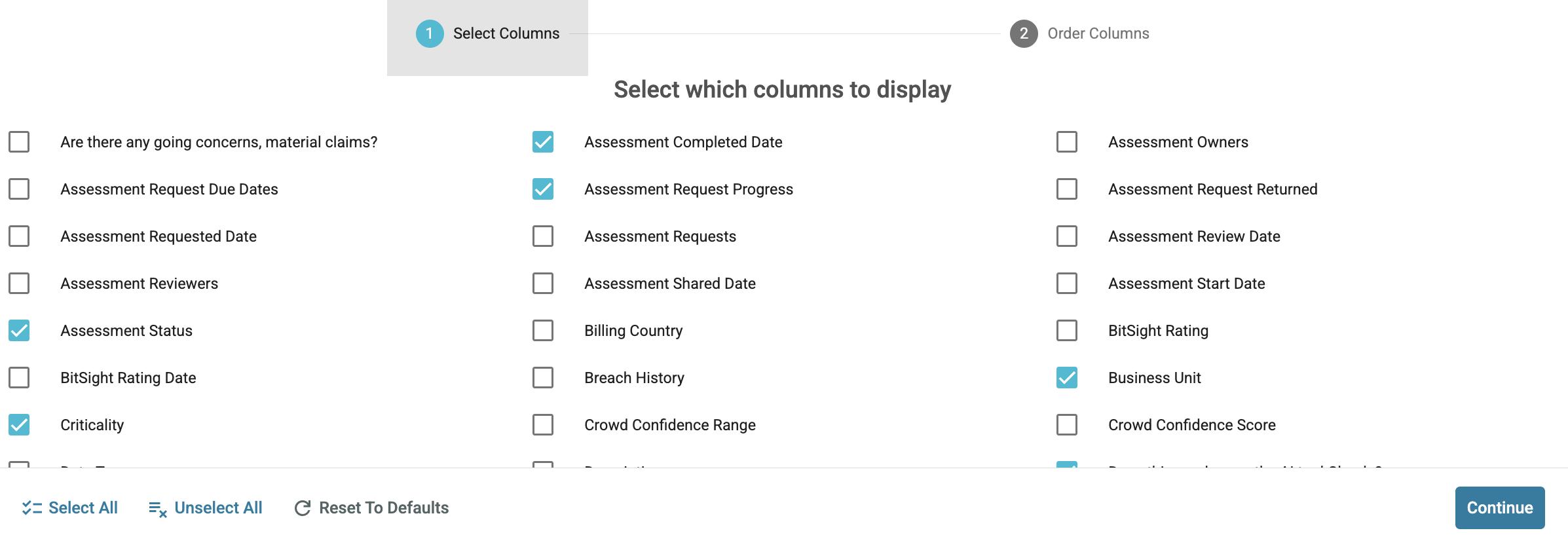
Task: Uncheck Assessment Completed Date checkbox
Action: point(543,142)
